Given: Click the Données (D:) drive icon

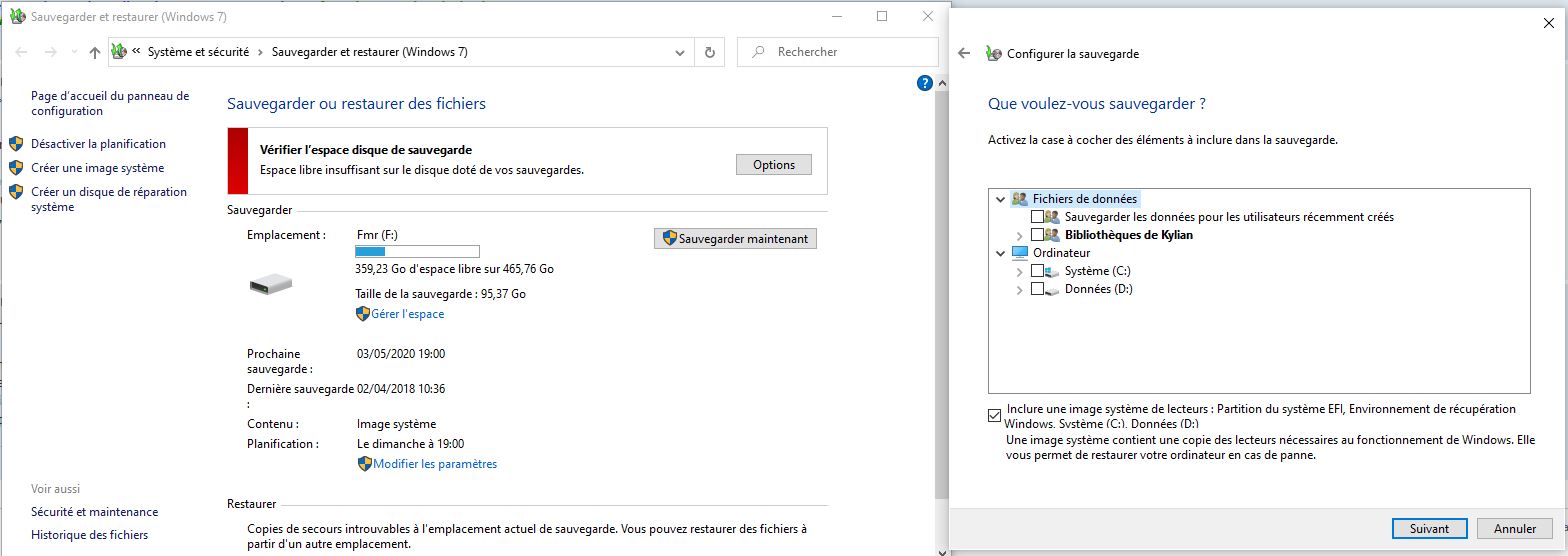Looking at the screenshot, I should point(1052,289).
